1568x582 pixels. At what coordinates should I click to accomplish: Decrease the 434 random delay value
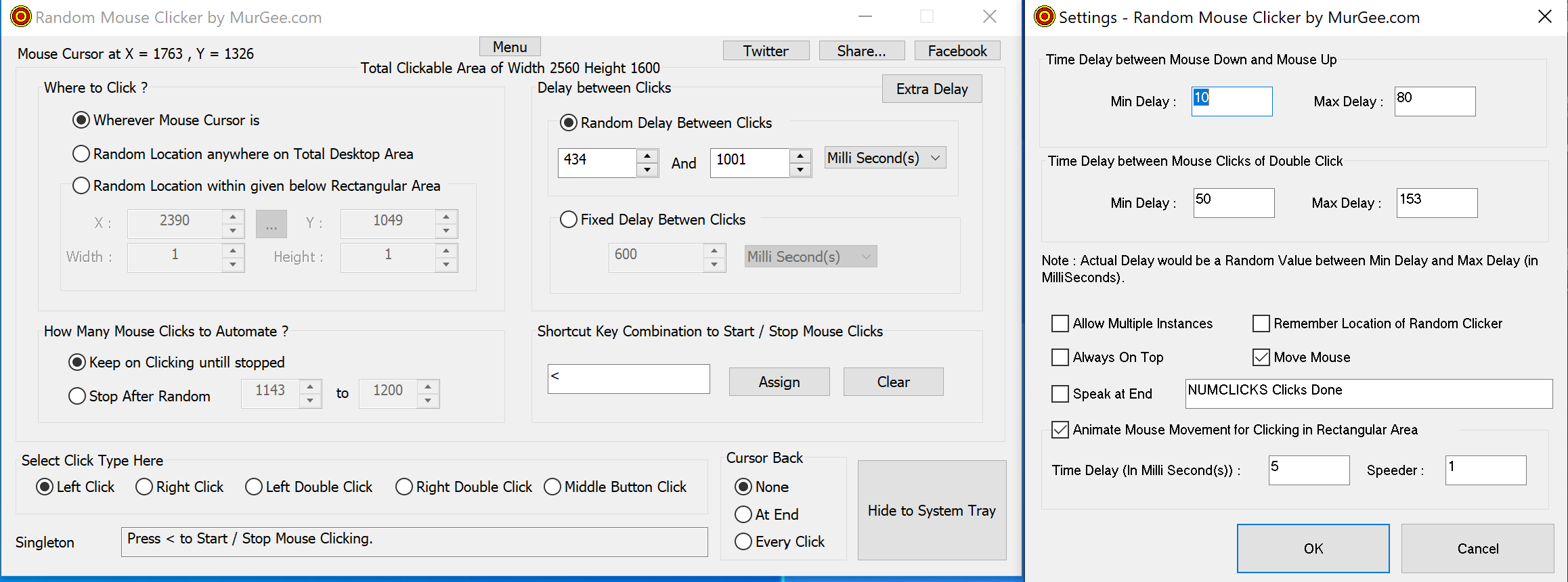(x=647, y=170)
